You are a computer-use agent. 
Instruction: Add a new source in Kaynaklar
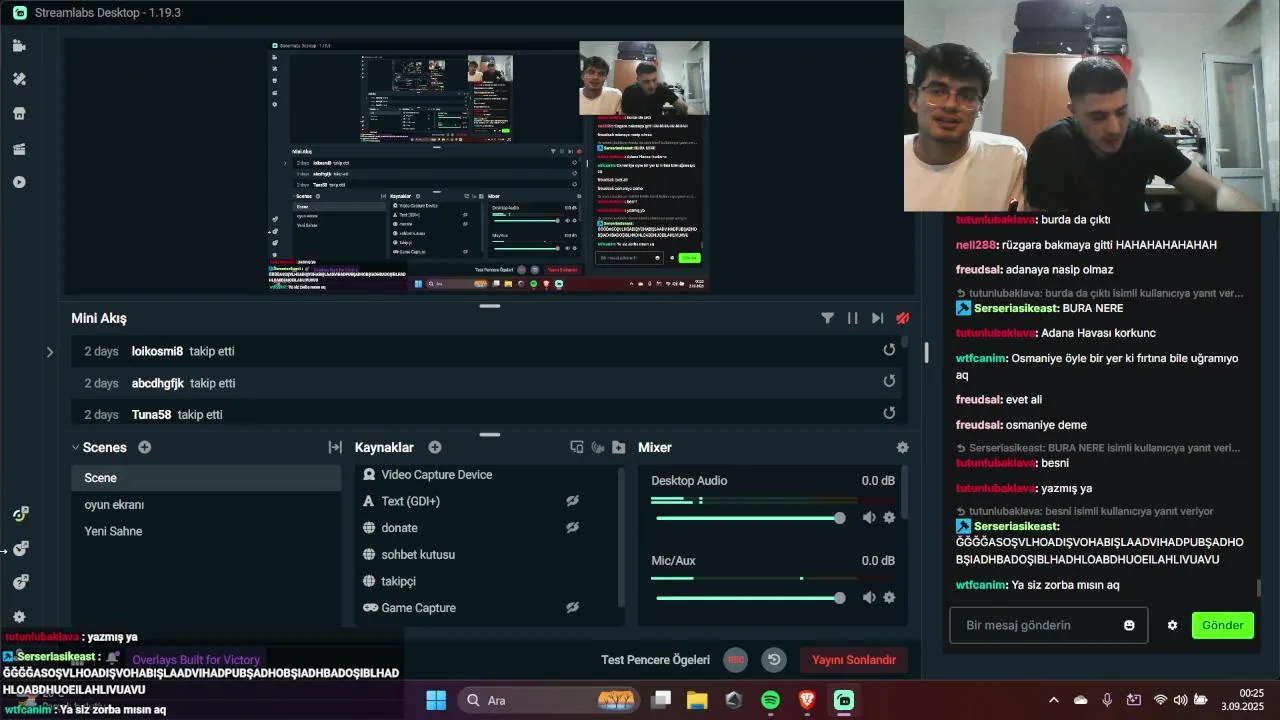(x=435, y=447)
